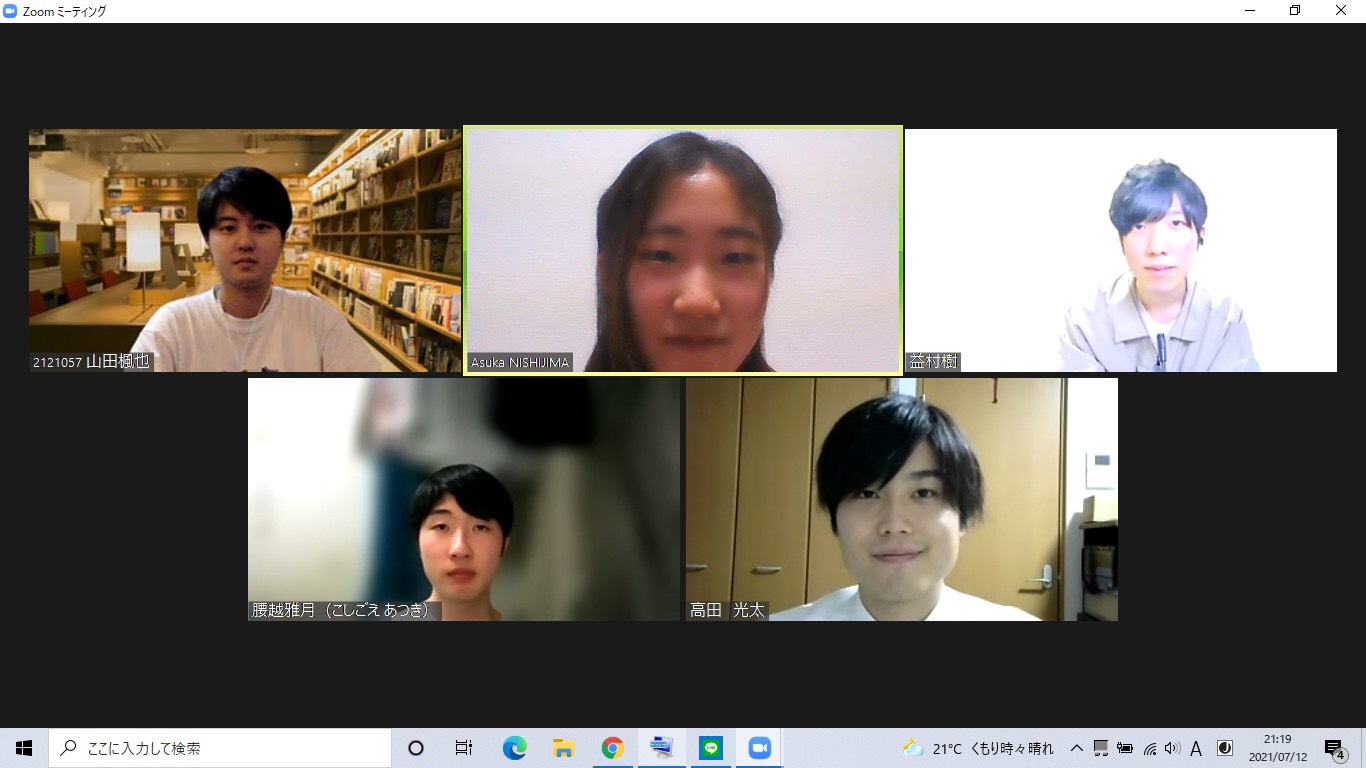Launch Microsoft Edge from the taskbar
This screenshot has width=1366, height=768.
point(514,748)
